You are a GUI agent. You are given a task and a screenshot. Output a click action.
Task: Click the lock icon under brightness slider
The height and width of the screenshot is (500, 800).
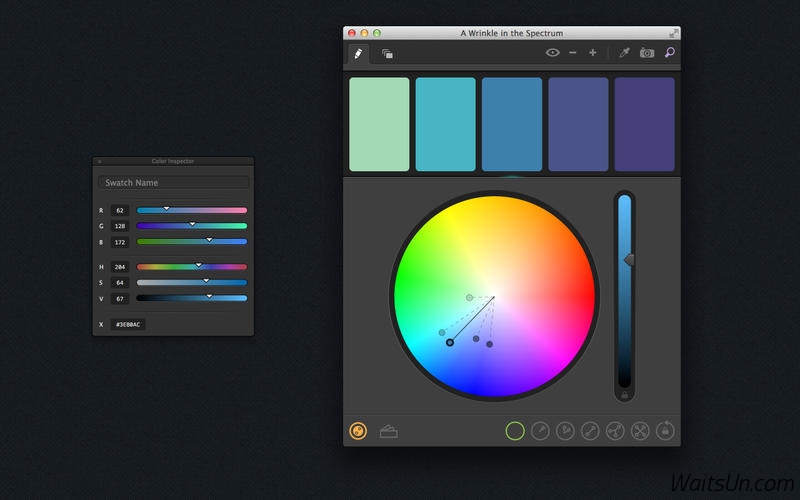point(624,395)
